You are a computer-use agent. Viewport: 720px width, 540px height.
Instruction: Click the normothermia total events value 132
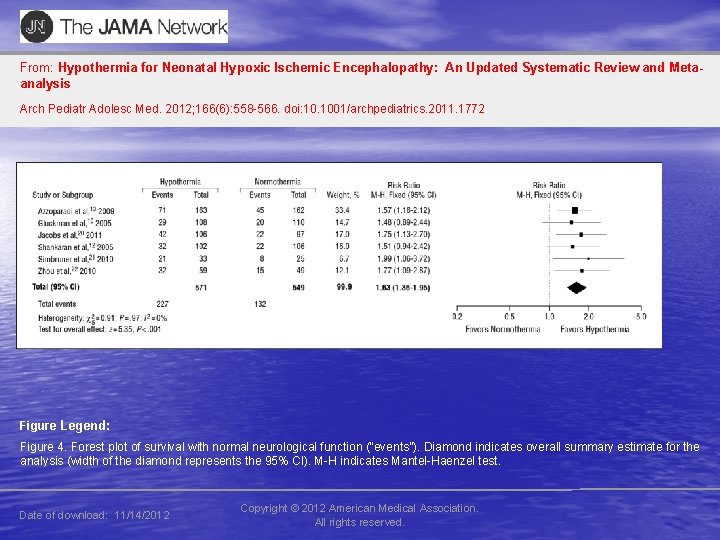(x=260, y=304)
